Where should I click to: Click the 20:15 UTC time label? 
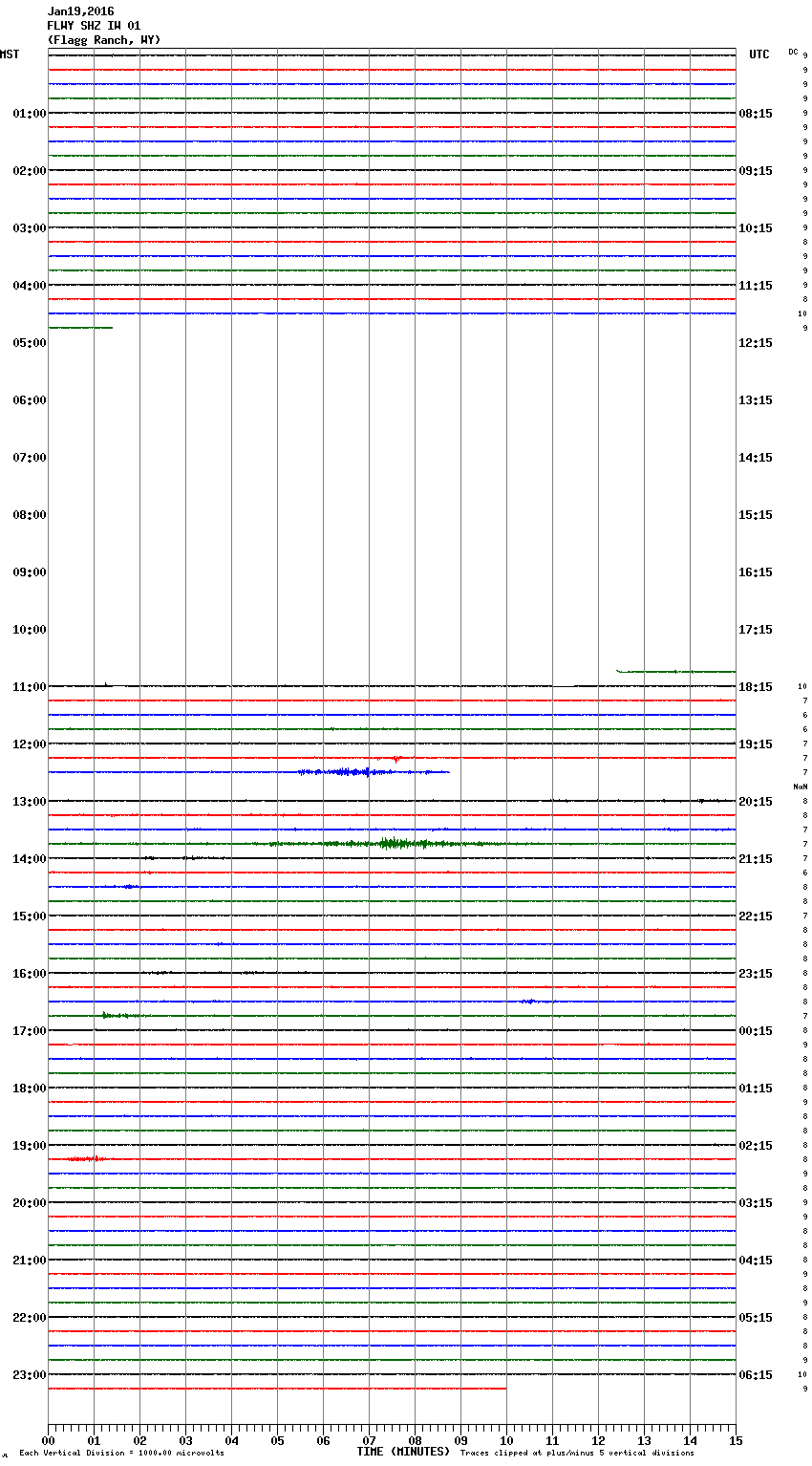click(x=756, y=802)
